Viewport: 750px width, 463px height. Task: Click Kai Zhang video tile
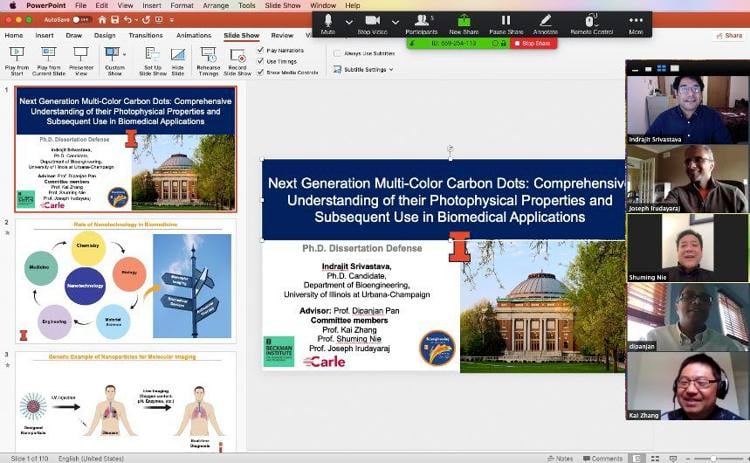point(687,386)
